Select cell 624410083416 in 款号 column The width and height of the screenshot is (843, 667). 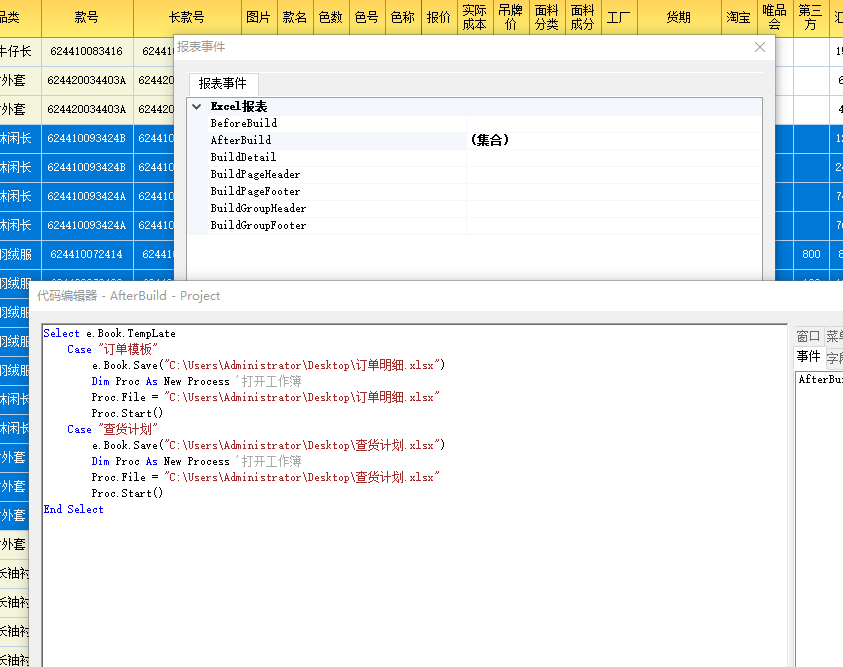[87, 52]
